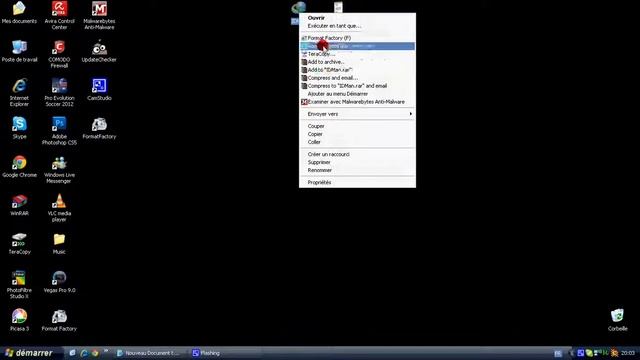Click the blue CamStudio tray icon
640x360 pixels.
point(580,353)
